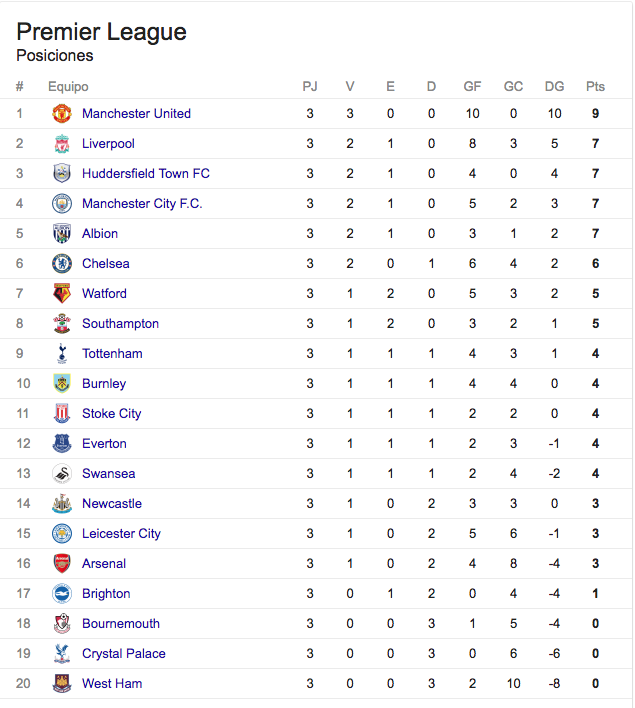Screen dimensions: 635x708
Task: Select the Leicester City team name
Action: point(121,534)
